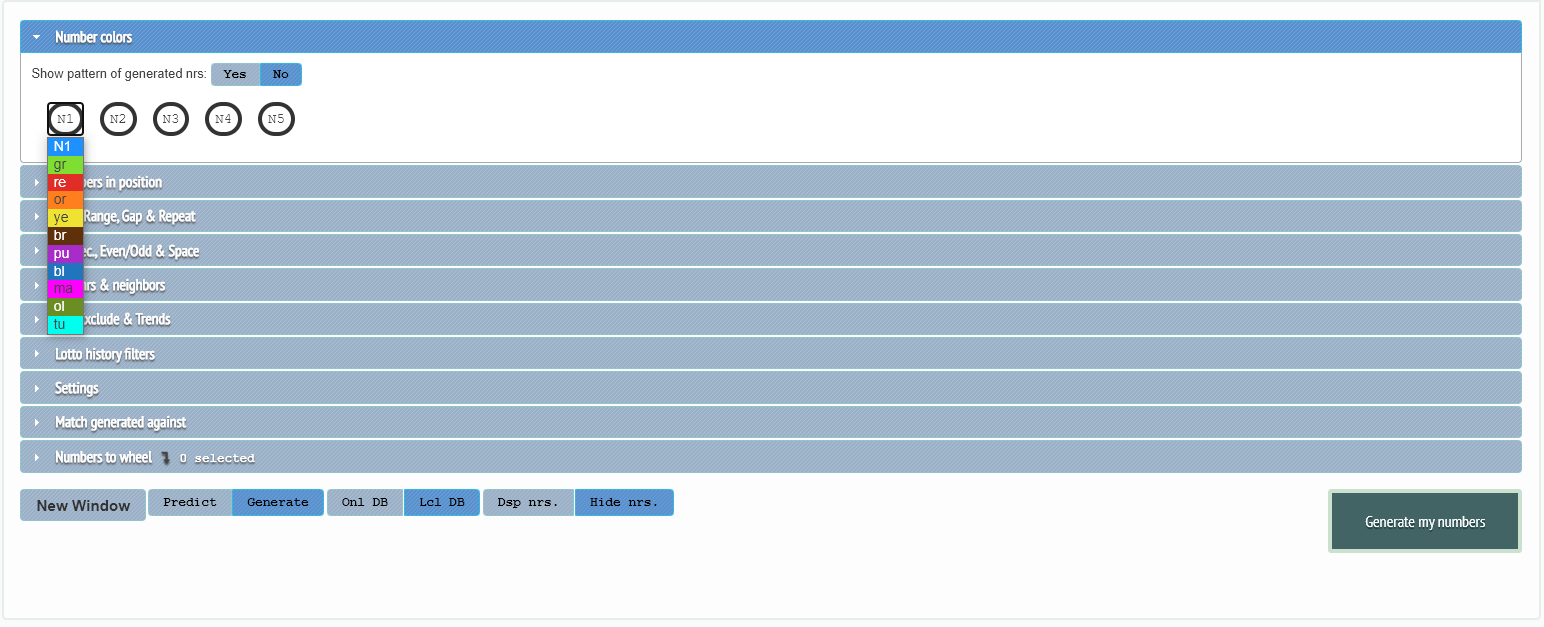Expand the neighbors section
Image resolution: width=1544 pixels, height=627 pixels.
tap(771, 285)
